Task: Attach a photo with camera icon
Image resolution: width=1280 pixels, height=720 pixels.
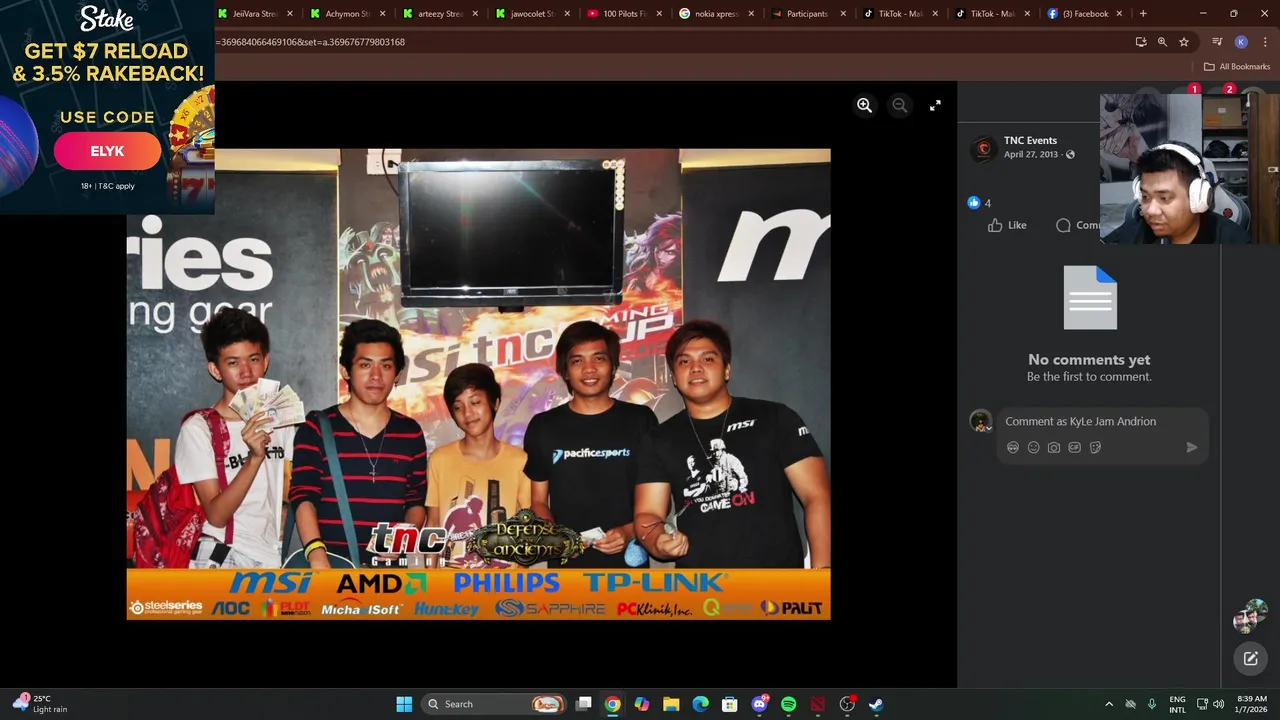Action: click(x=1054, y=448)
